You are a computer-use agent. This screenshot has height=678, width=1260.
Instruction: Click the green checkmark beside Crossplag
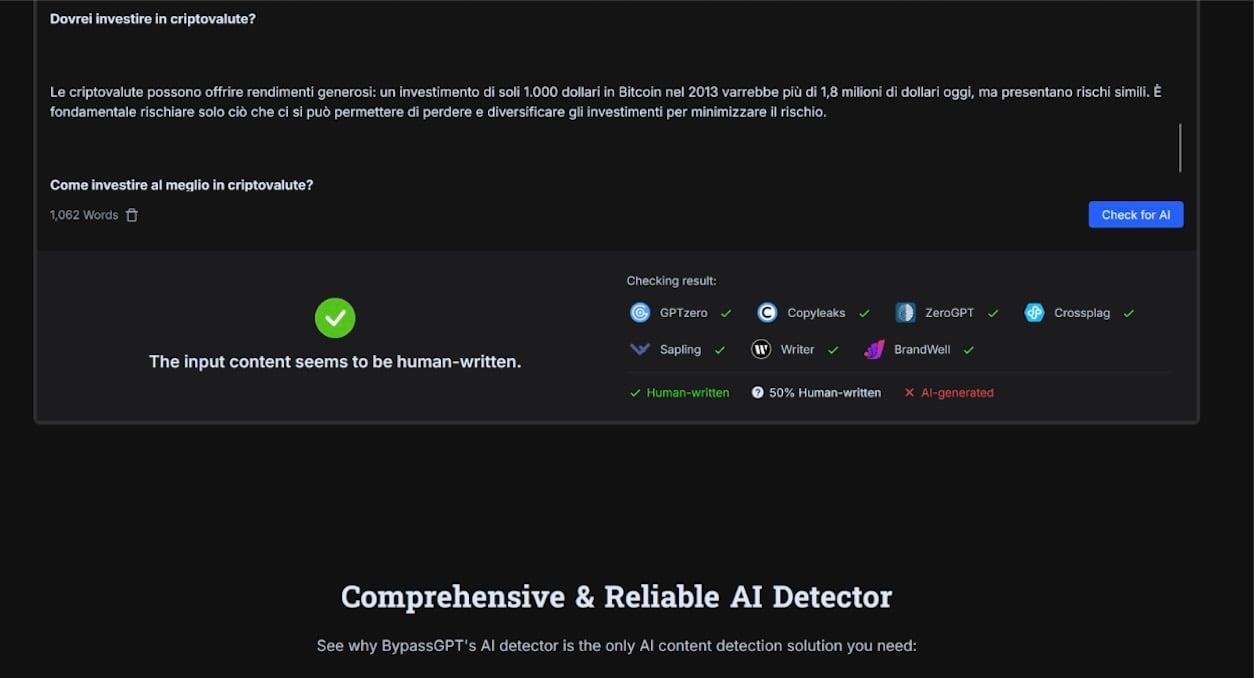coord(1128,314)
